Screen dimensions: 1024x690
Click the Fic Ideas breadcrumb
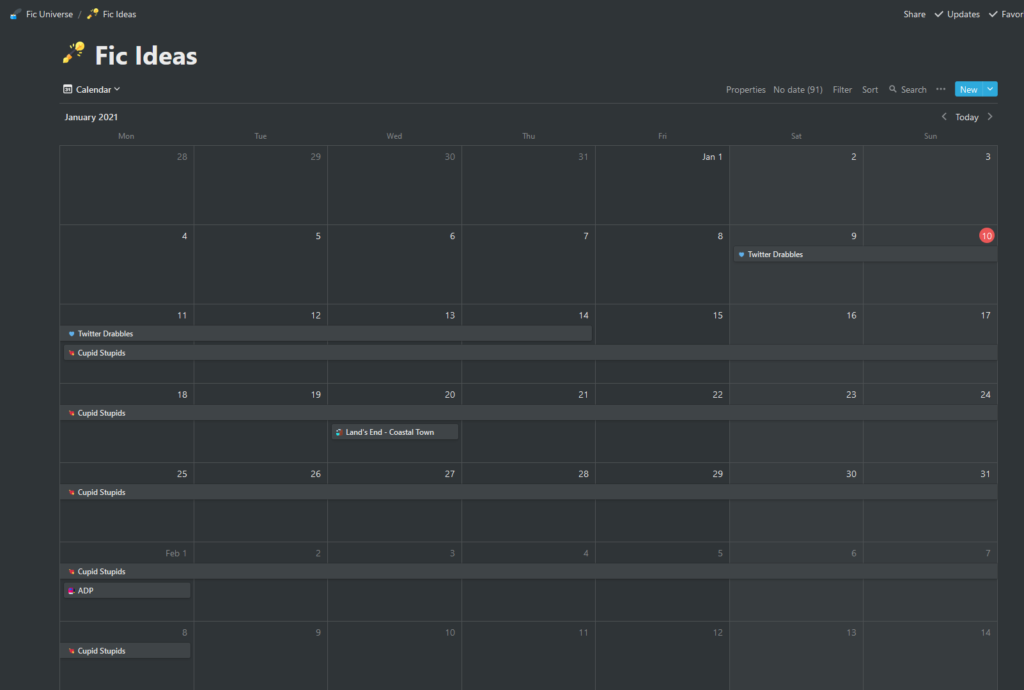[x=112, y=14]
